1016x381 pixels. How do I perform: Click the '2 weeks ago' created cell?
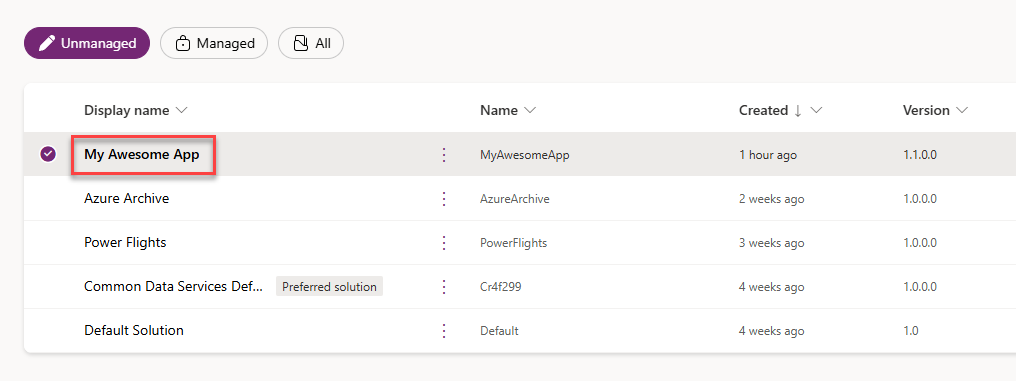click(772, 199)
